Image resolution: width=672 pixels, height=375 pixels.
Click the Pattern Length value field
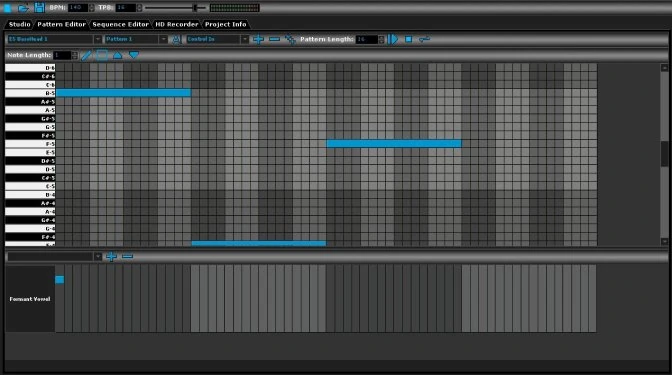click(x=366, y=39)
